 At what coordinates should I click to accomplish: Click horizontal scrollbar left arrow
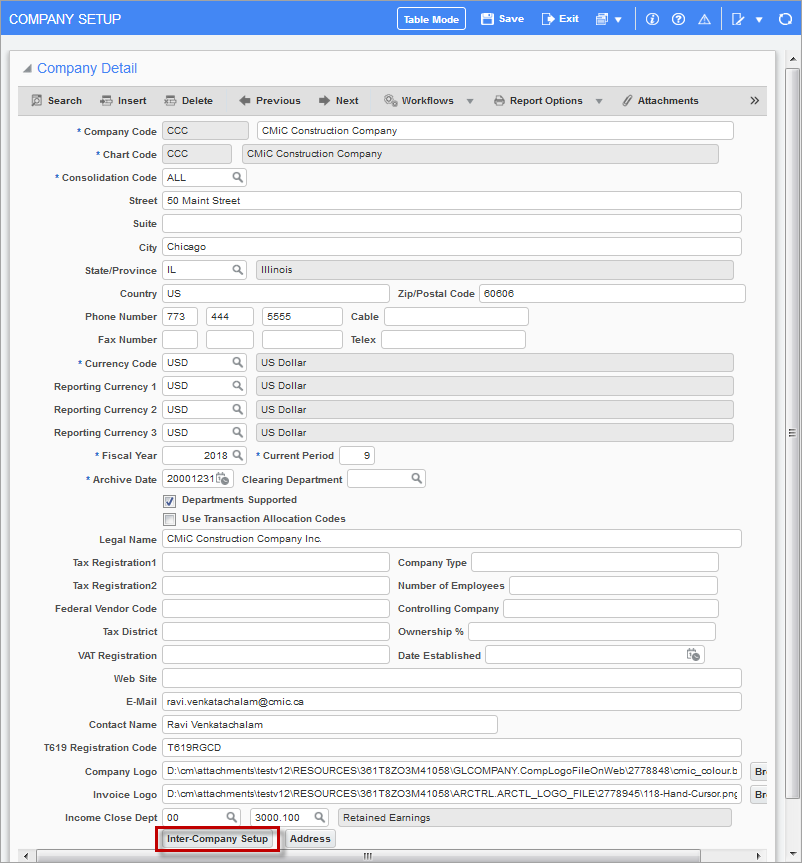click(x=25, y=856)
